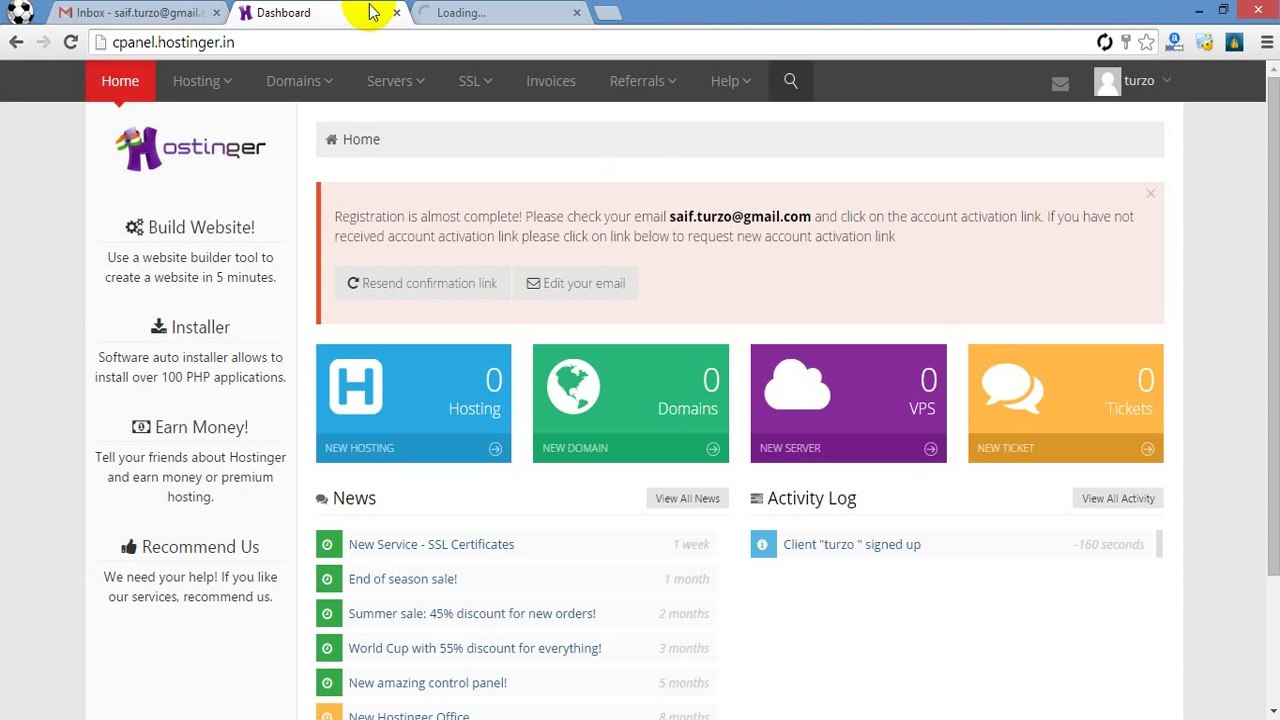Expand the Hosting dropdown menu

click(x=202, y=81)
